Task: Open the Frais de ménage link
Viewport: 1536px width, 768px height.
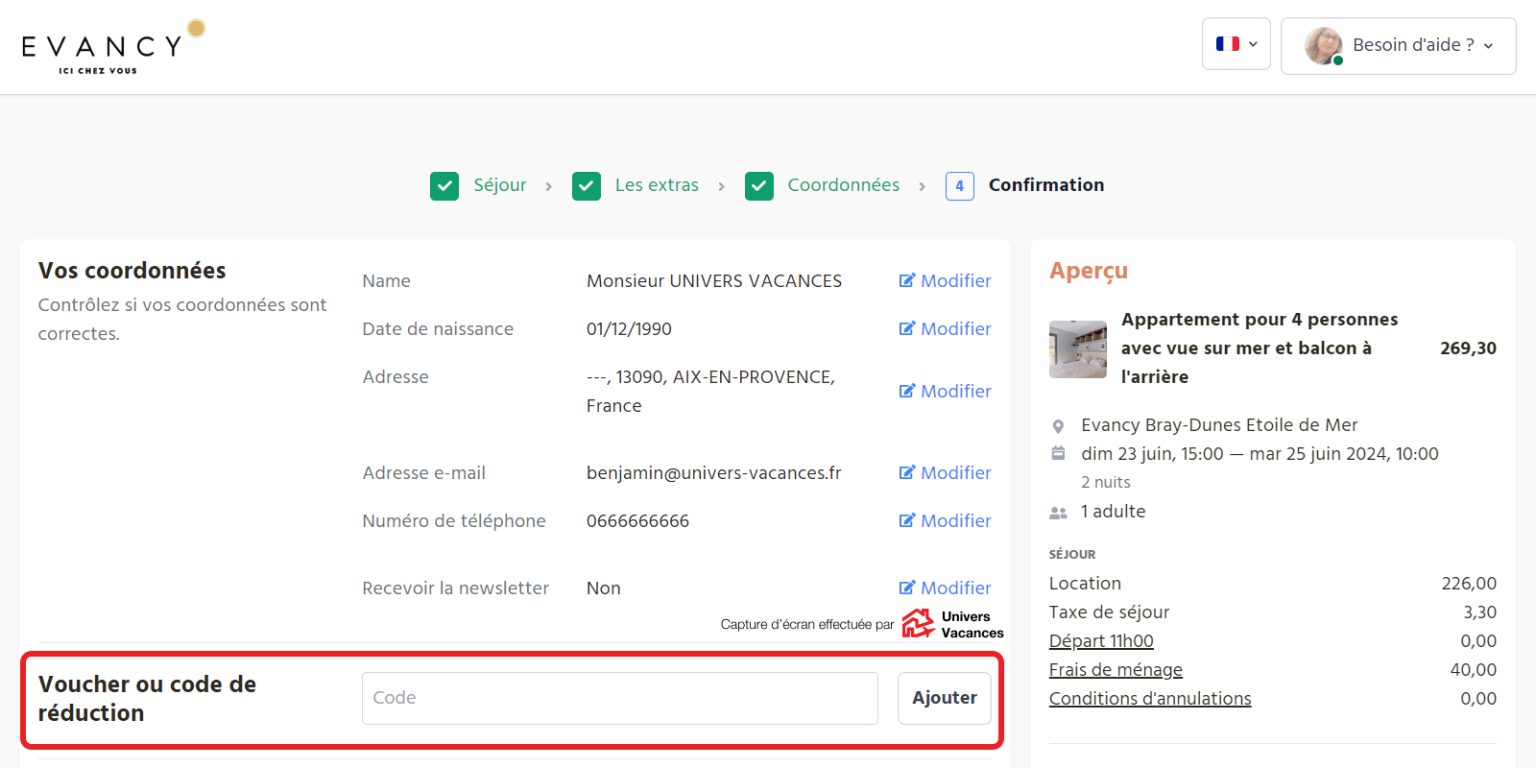Action: pos(1115,670)
